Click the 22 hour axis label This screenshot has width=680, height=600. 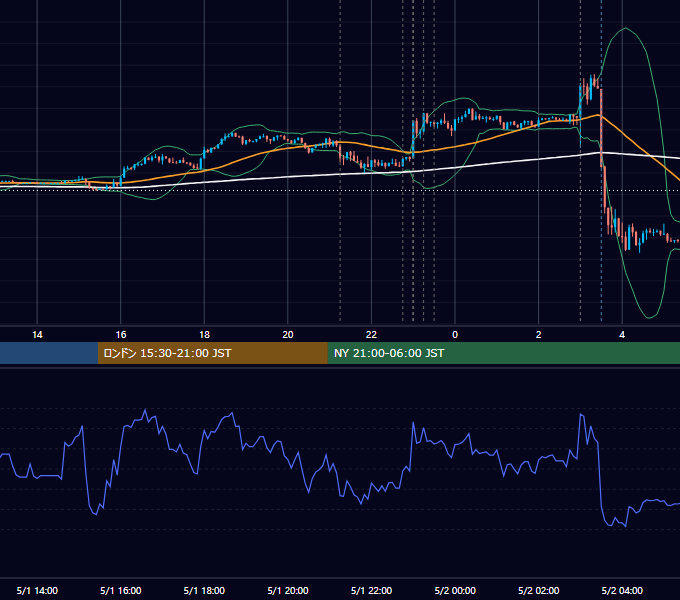point(371,335)
